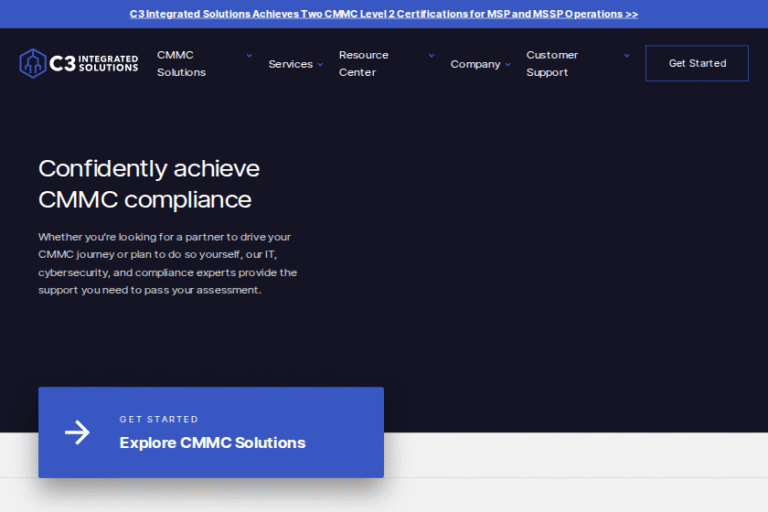Expand the chevron next to CMMC Solutions

(x=249, y=56)
